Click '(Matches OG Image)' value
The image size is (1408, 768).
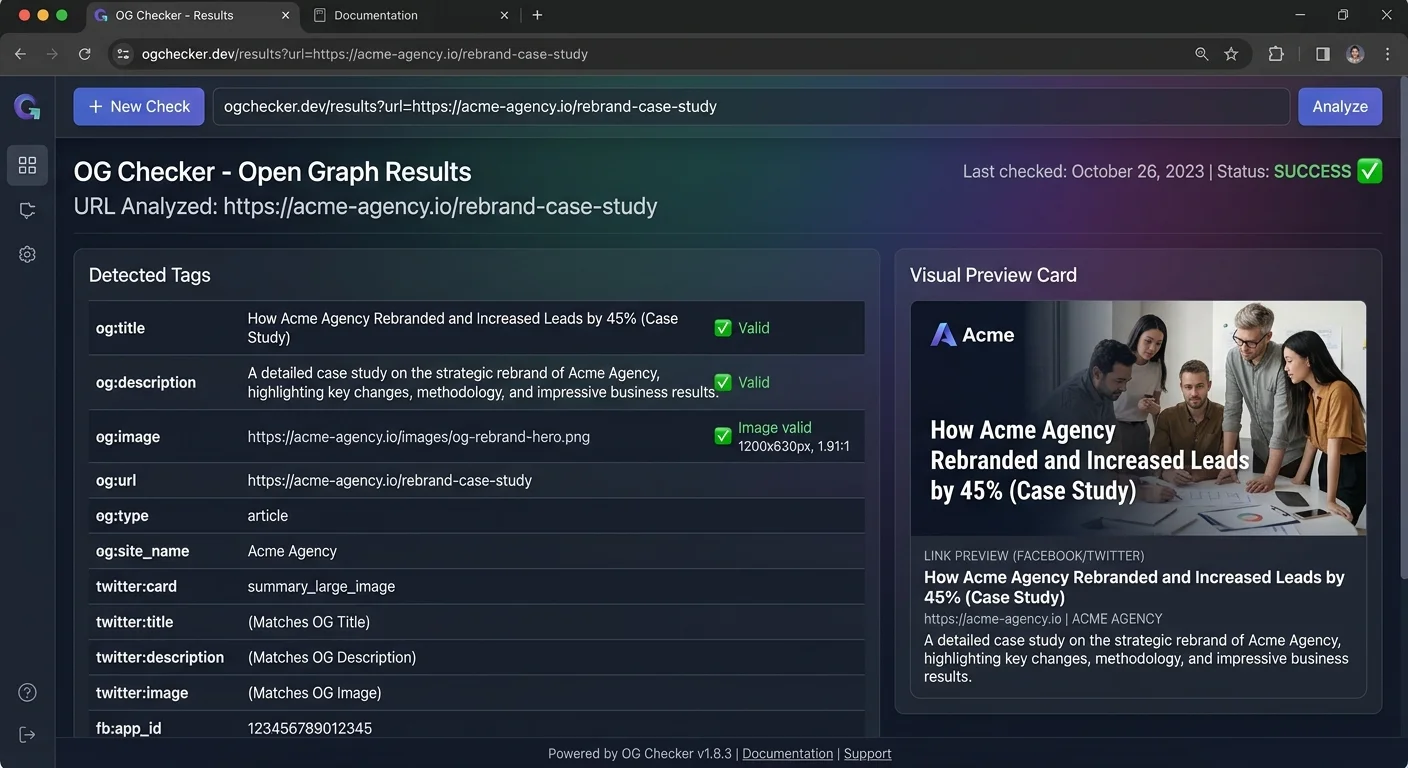(314, 693)
